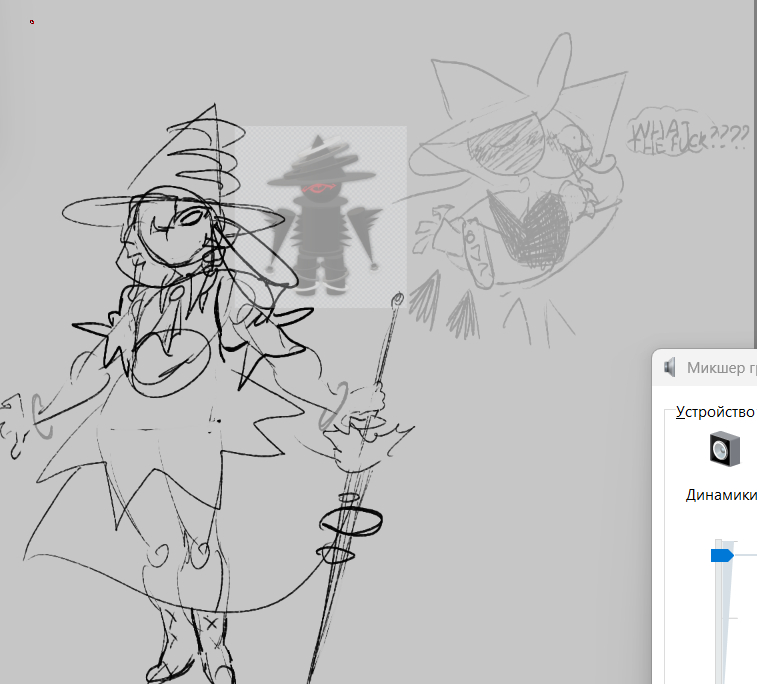The width and height of the screenshot is (757, 684).
Task: Click the small red dot in the canvas corner
Action: [32, 21]
